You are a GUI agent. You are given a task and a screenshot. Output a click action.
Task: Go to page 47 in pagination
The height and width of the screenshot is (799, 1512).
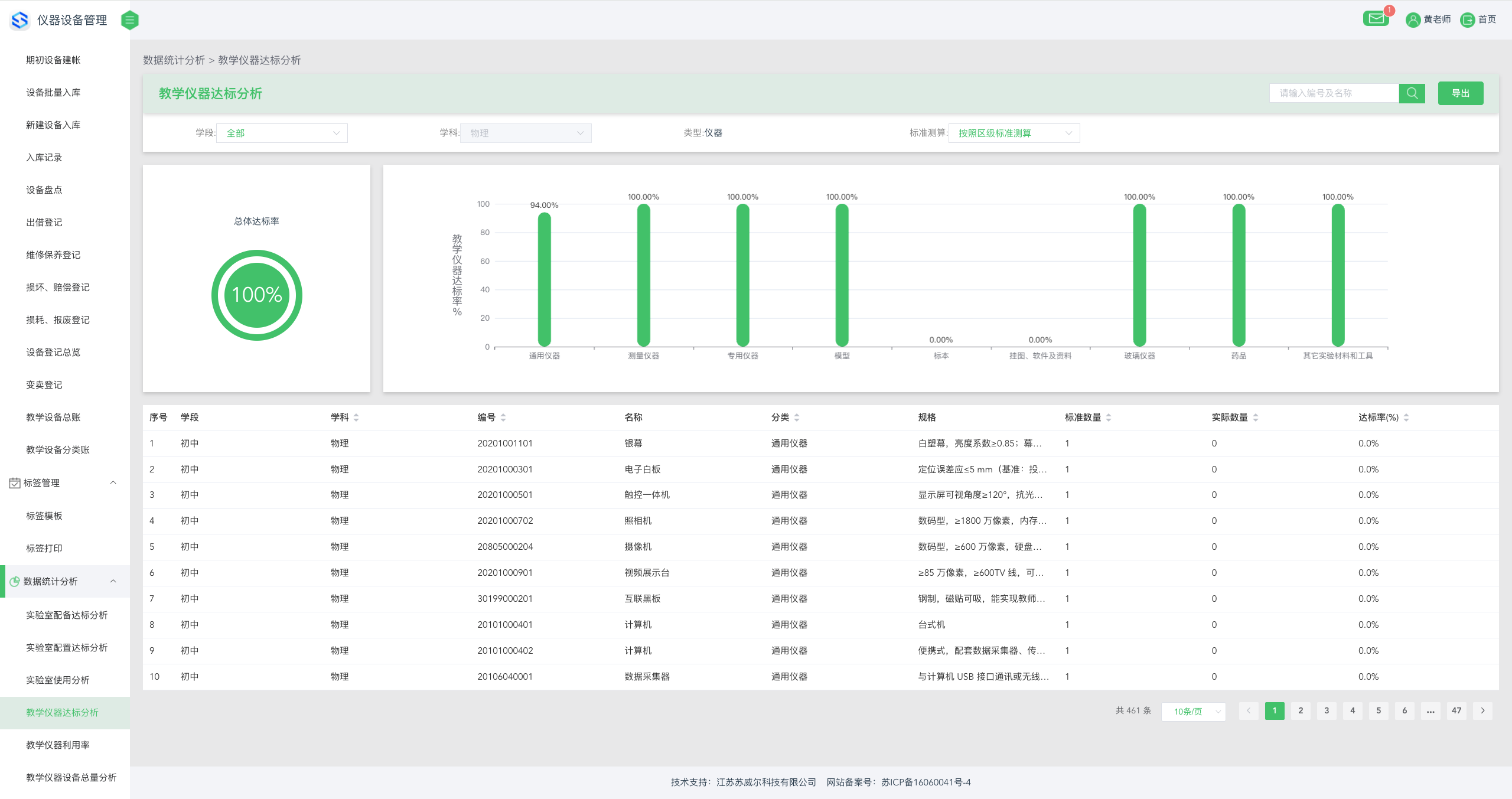coord(1456,711)
